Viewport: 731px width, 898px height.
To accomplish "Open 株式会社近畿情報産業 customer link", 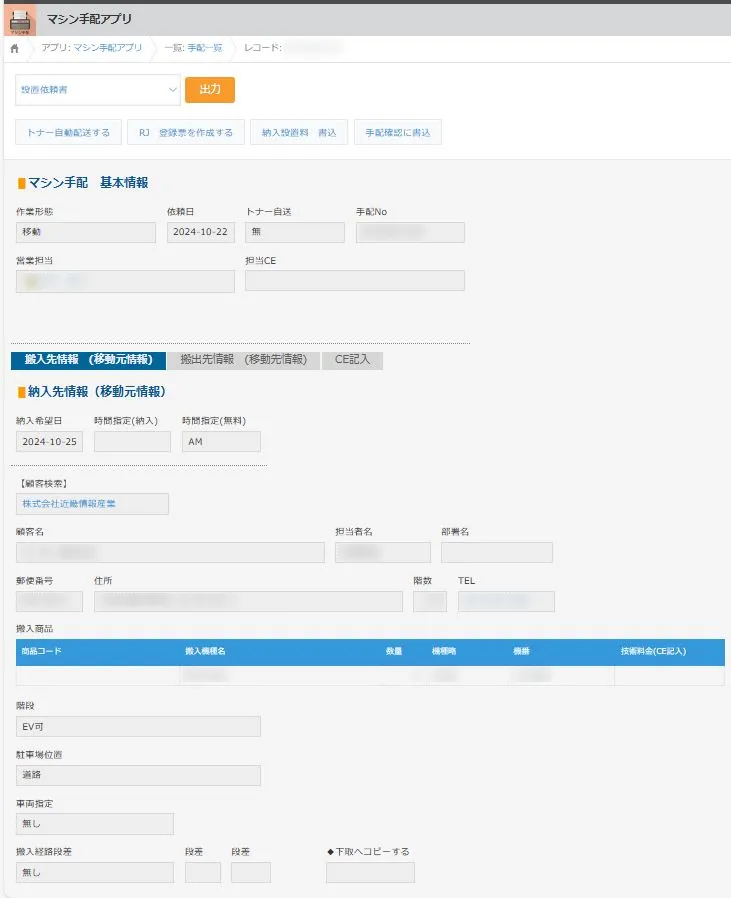I will 92,504.
